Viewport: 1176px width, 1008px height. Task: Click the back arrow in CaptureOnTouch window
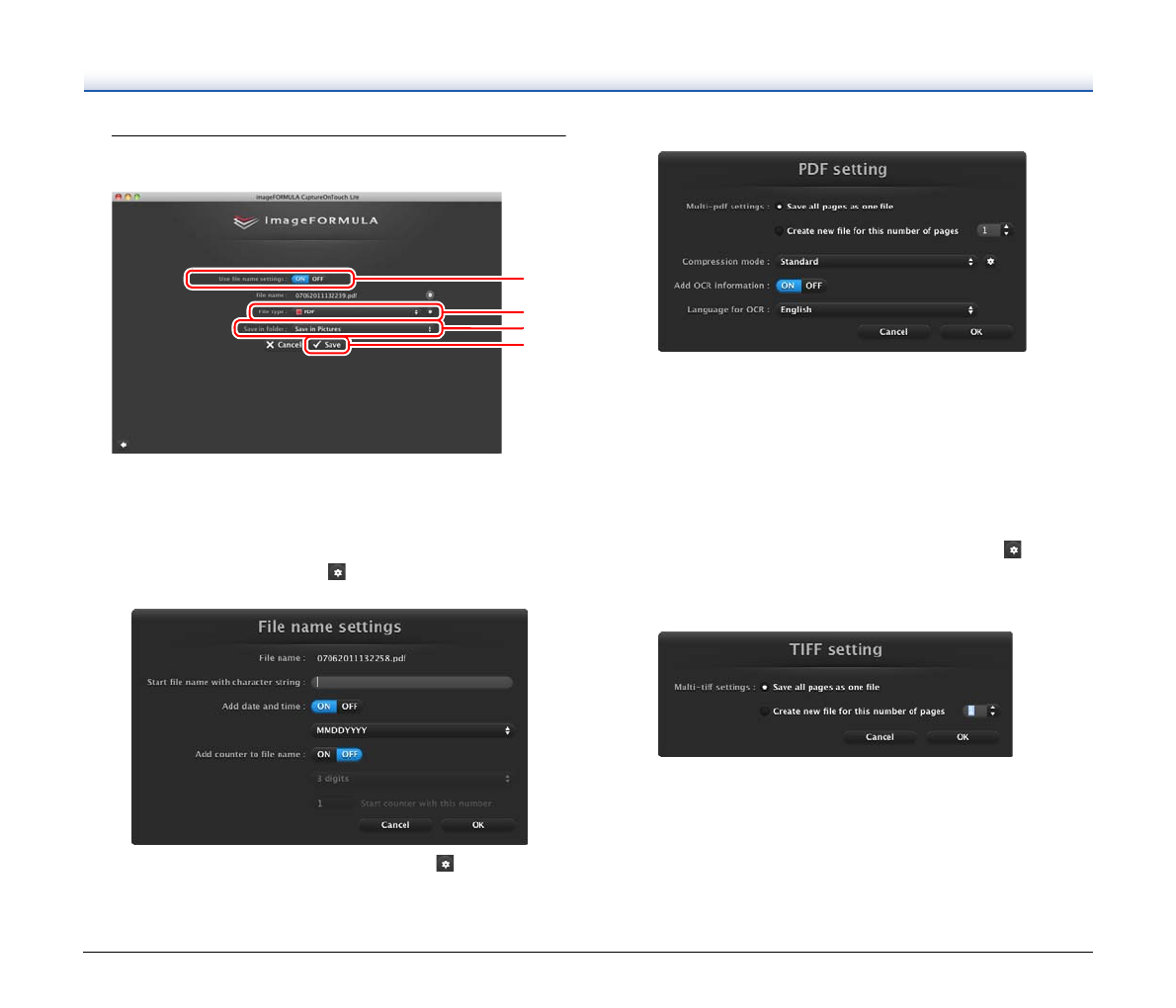[x=124, y=445]
